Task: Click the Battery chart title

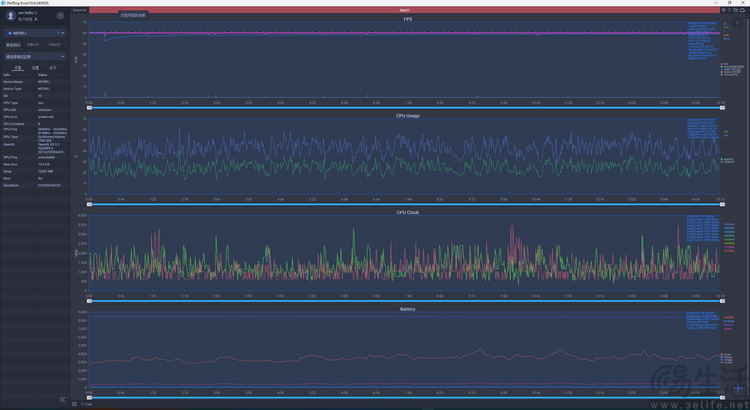Action: pyautogui.click(x=408, y=309)
